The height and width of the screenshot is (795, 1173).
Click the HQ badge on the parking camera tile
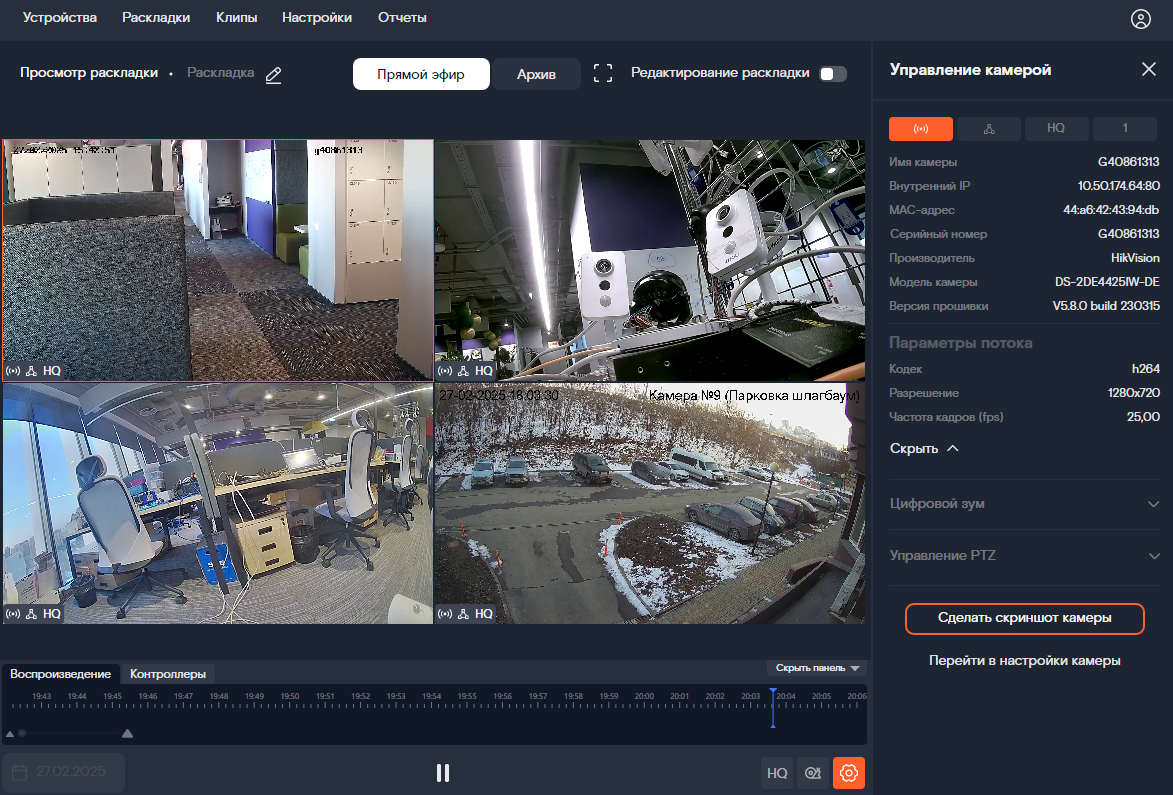[x=484, y=614]
